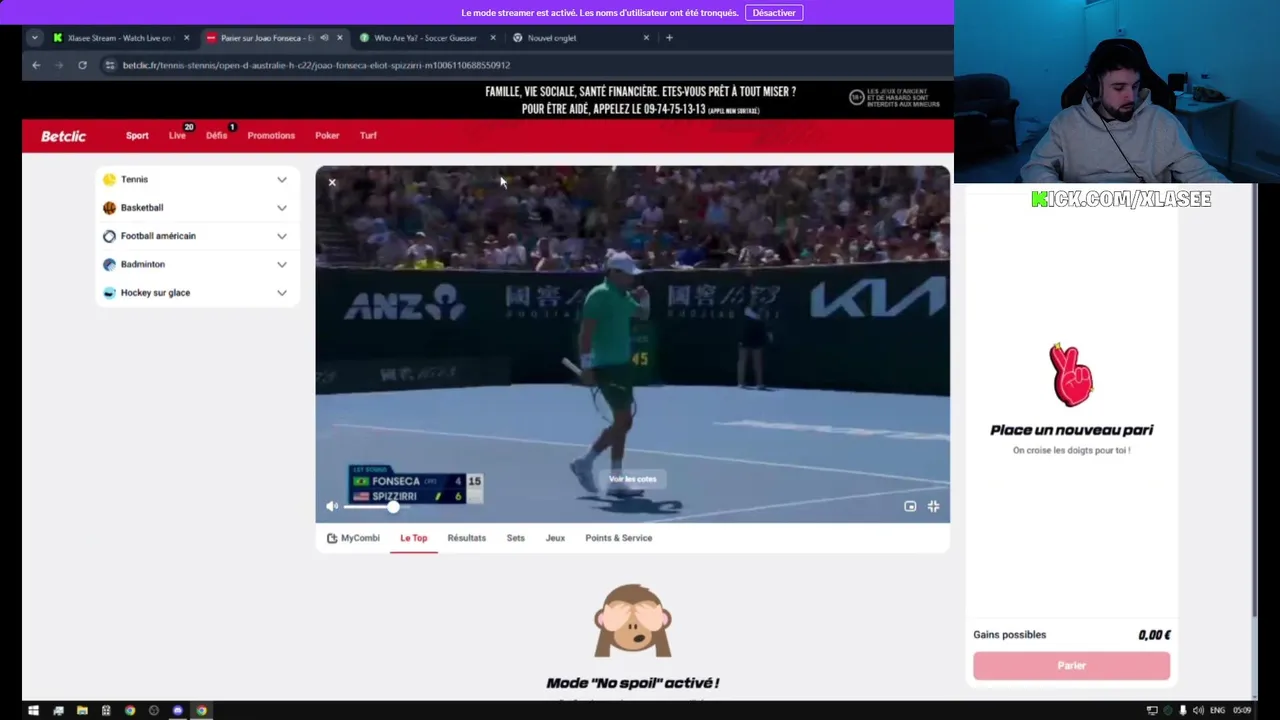Open the Sport menu
Image resolution: width=1280 pixels, height=720 pixels.
point(137,136)
